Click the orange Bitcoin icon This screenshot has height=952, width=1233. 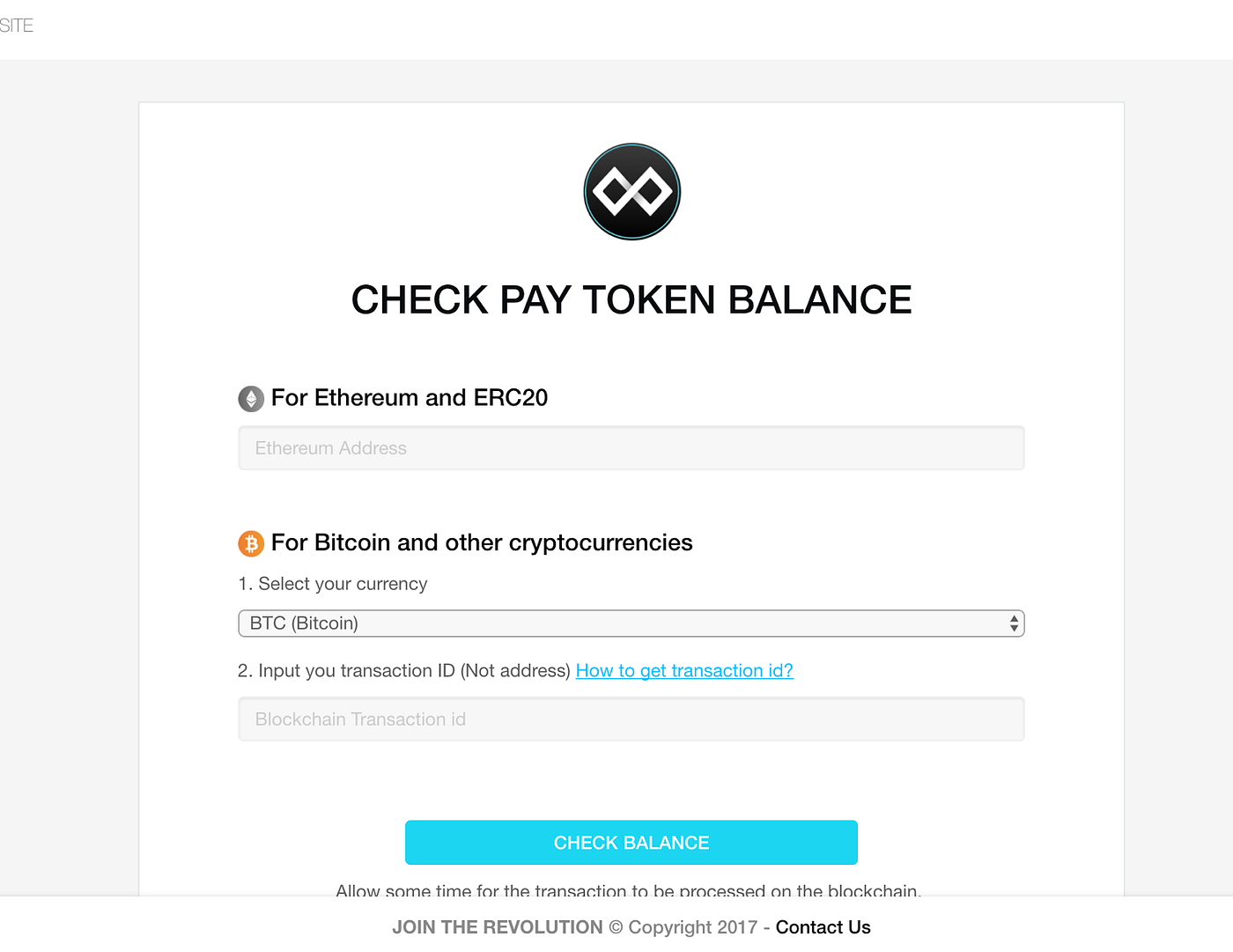tap(250, 543)
